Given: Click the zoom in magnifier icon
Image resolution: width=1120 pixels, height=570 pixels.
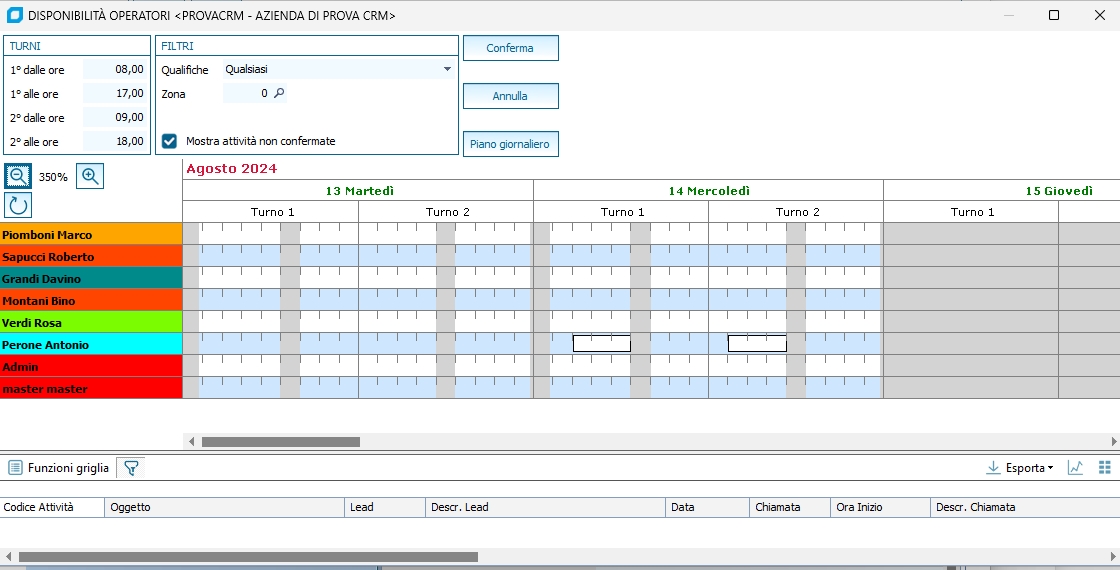Looking at the screenshot, I should pos(90,177).
